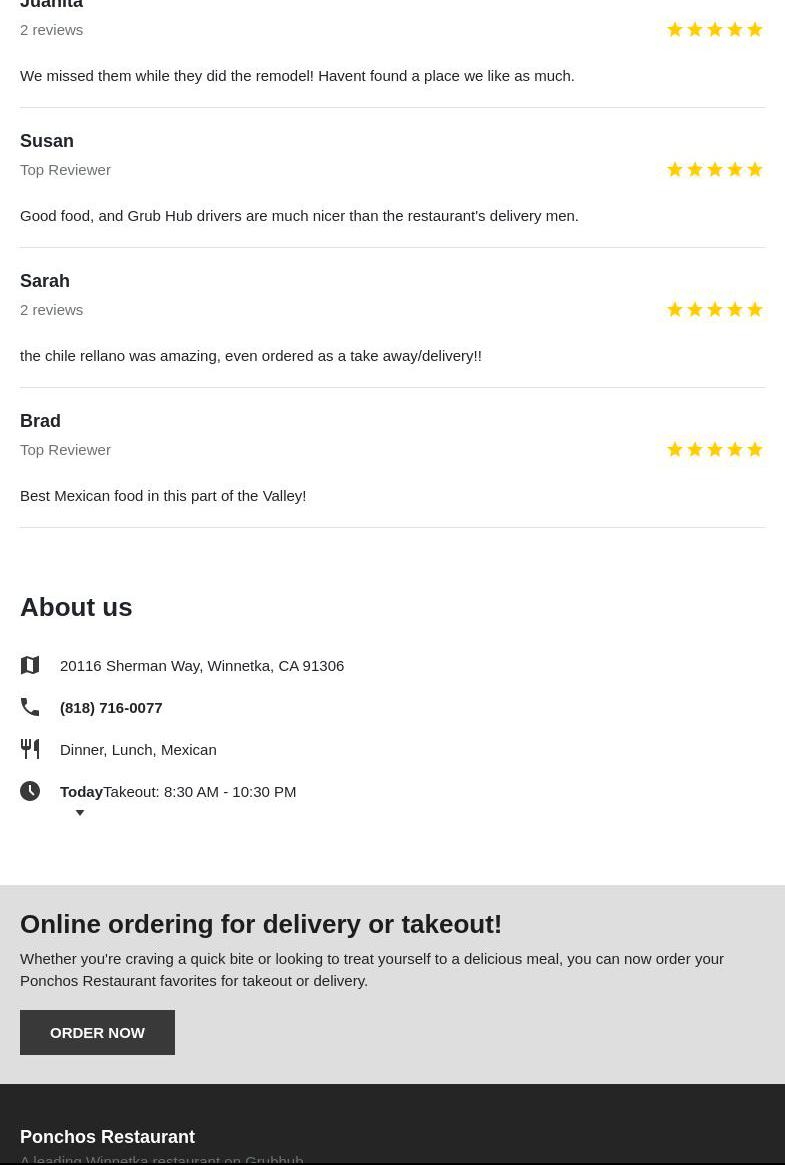
Task: Click the Ponchos Restaurant footer title
Action: pyautogui.click(x=107, y=1137)
